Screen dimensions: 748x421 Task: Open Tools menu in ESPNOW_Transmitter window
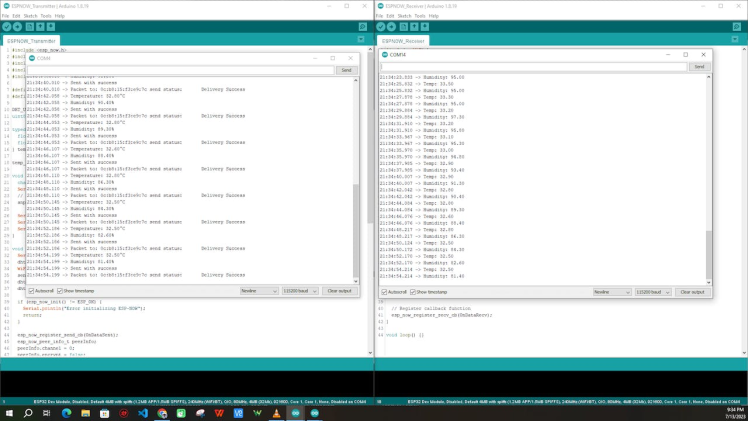coord(47,16)
